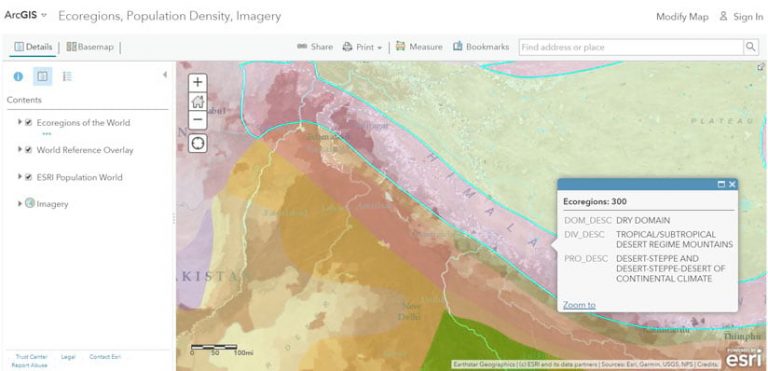Click the search magnifier icon
The width and height of the screenshot is (768, 371).
point(750,47)
